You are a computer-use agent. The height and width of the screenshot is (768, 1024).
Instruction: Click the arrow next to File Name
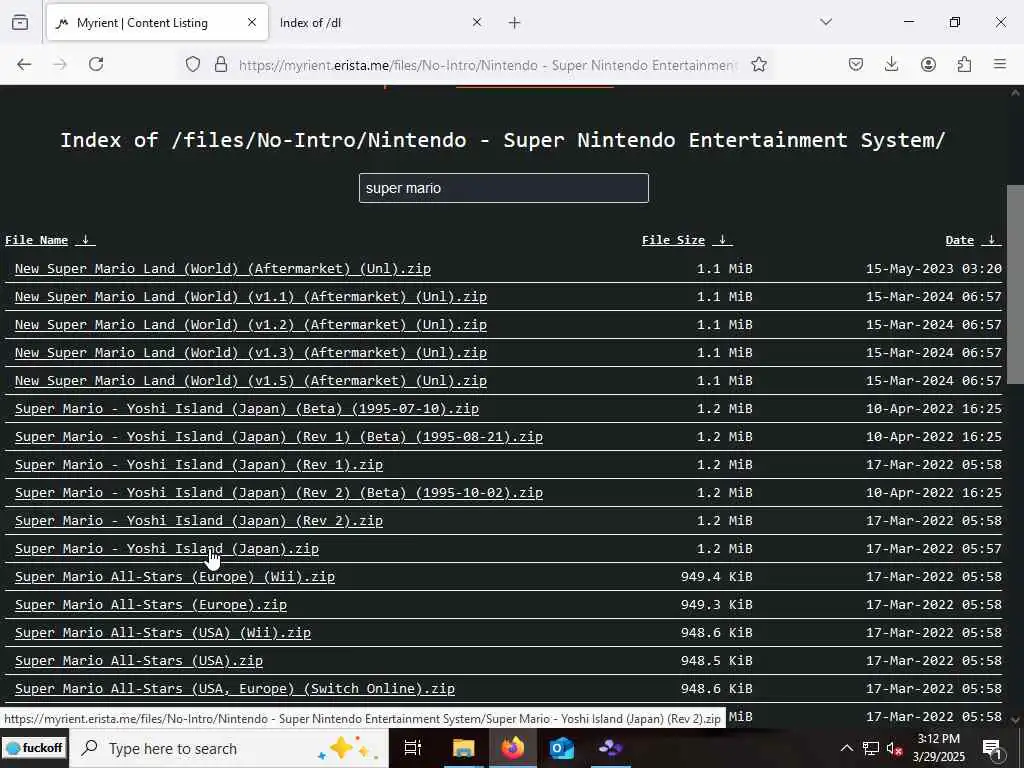85,240
